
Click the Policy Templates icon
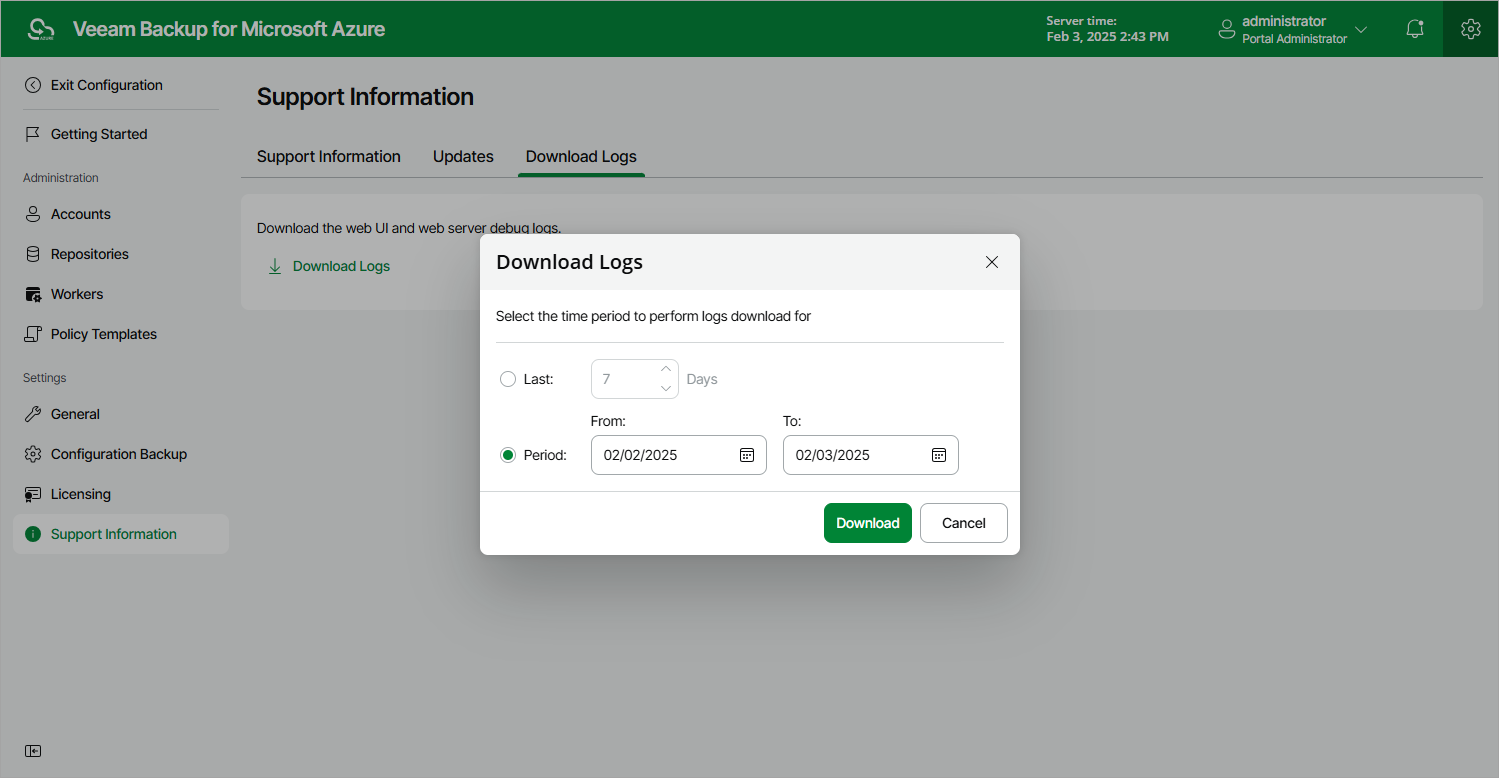pos(33,334)
